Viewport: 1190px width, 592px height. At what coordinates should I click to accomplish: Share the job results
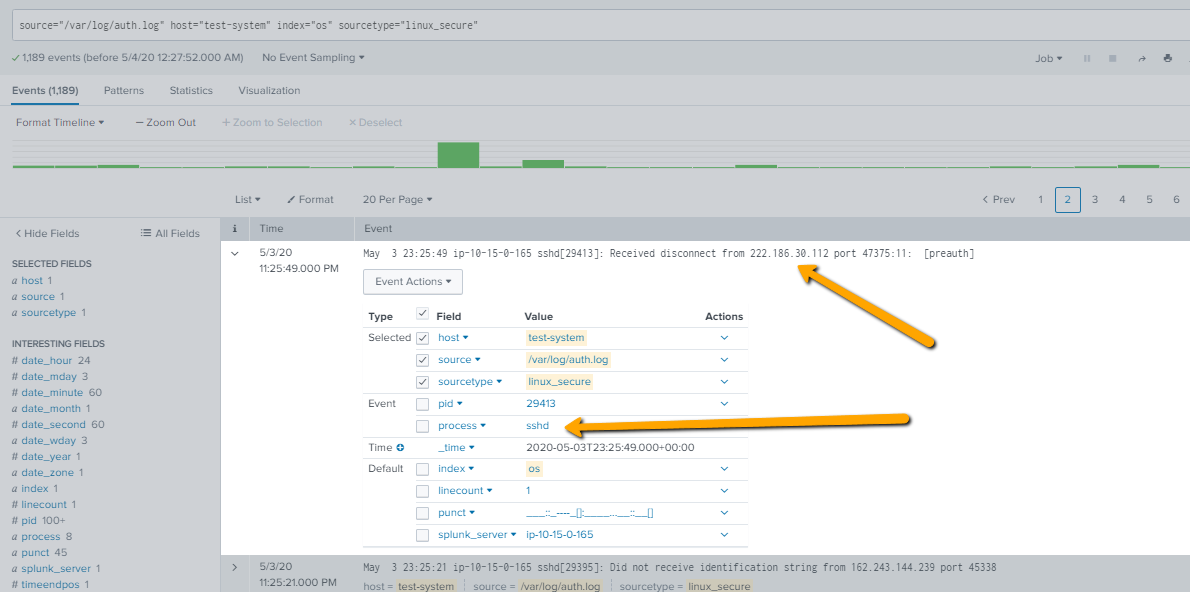tap(1141, 58)
